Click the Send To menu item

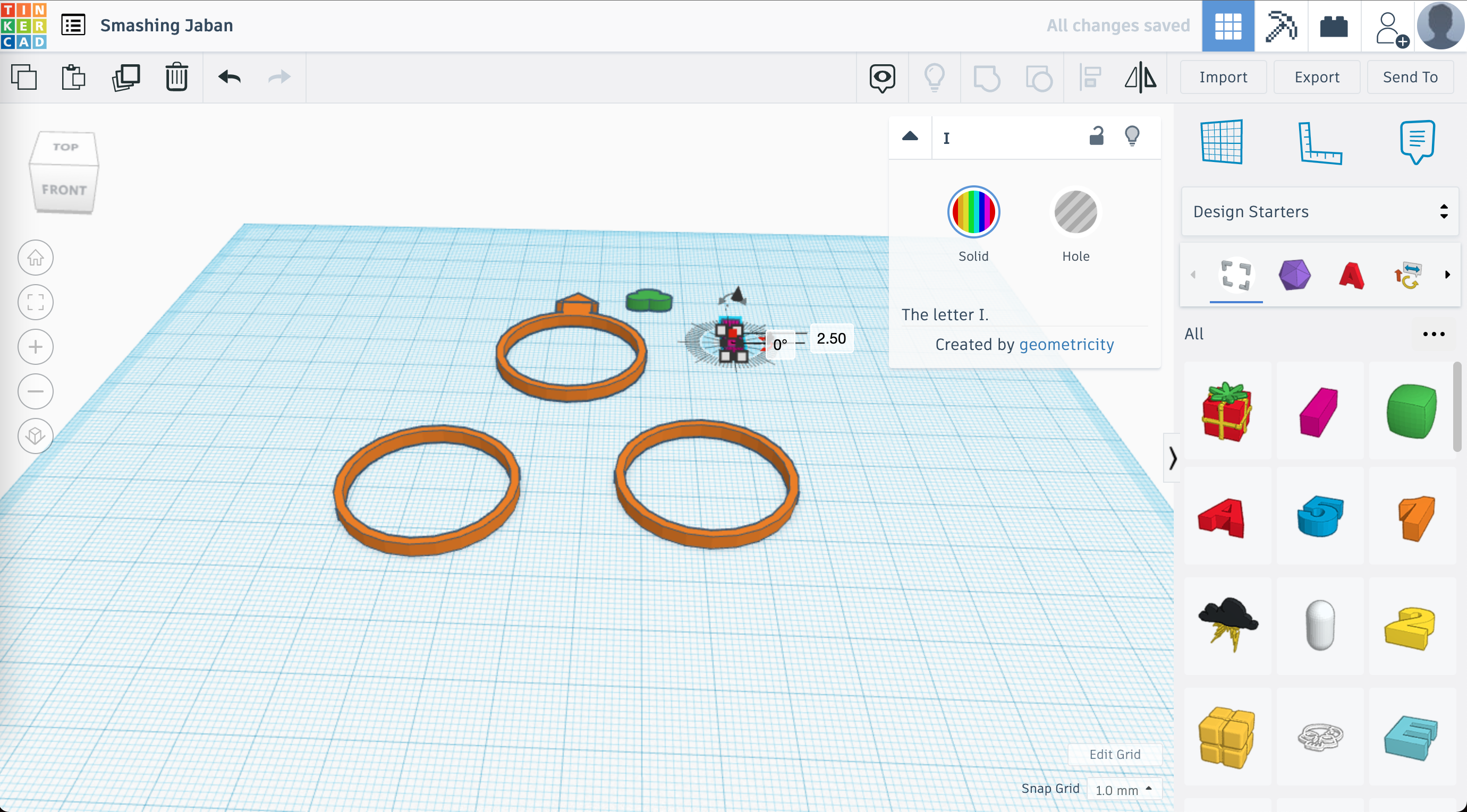tap(1410, 77)
